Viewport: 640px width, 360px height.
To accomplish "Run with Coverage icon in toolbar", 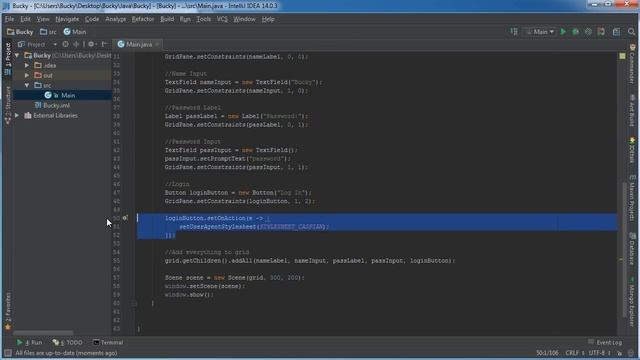I will 588,31.
